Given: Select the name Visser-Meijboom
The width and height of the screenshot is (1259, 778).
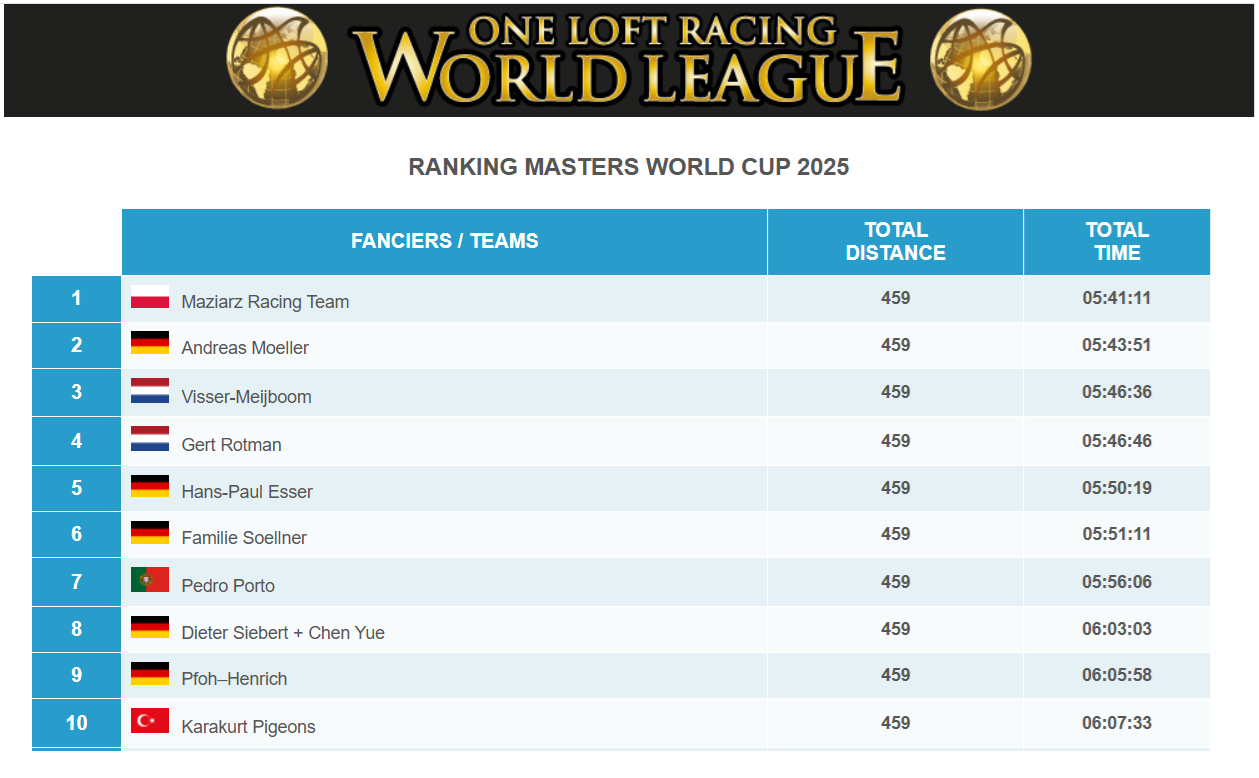Looking at the screenshot, I should pos(246,397).
